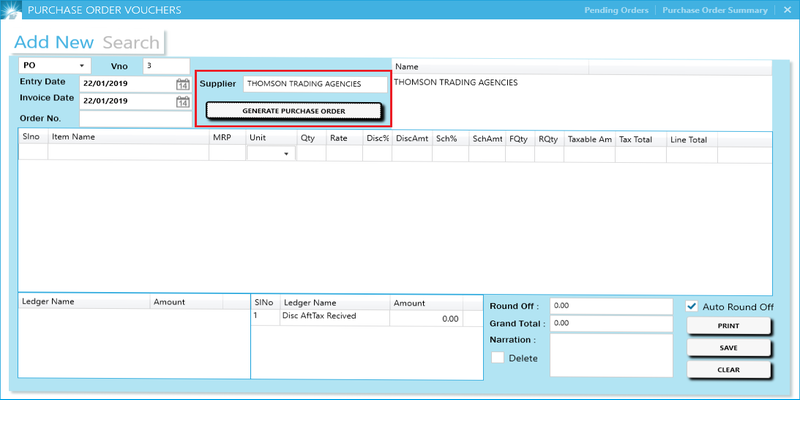This screenshot has height=435, width=800.
Task: Click the Item Name cell in first row
Action: (128, 152)
